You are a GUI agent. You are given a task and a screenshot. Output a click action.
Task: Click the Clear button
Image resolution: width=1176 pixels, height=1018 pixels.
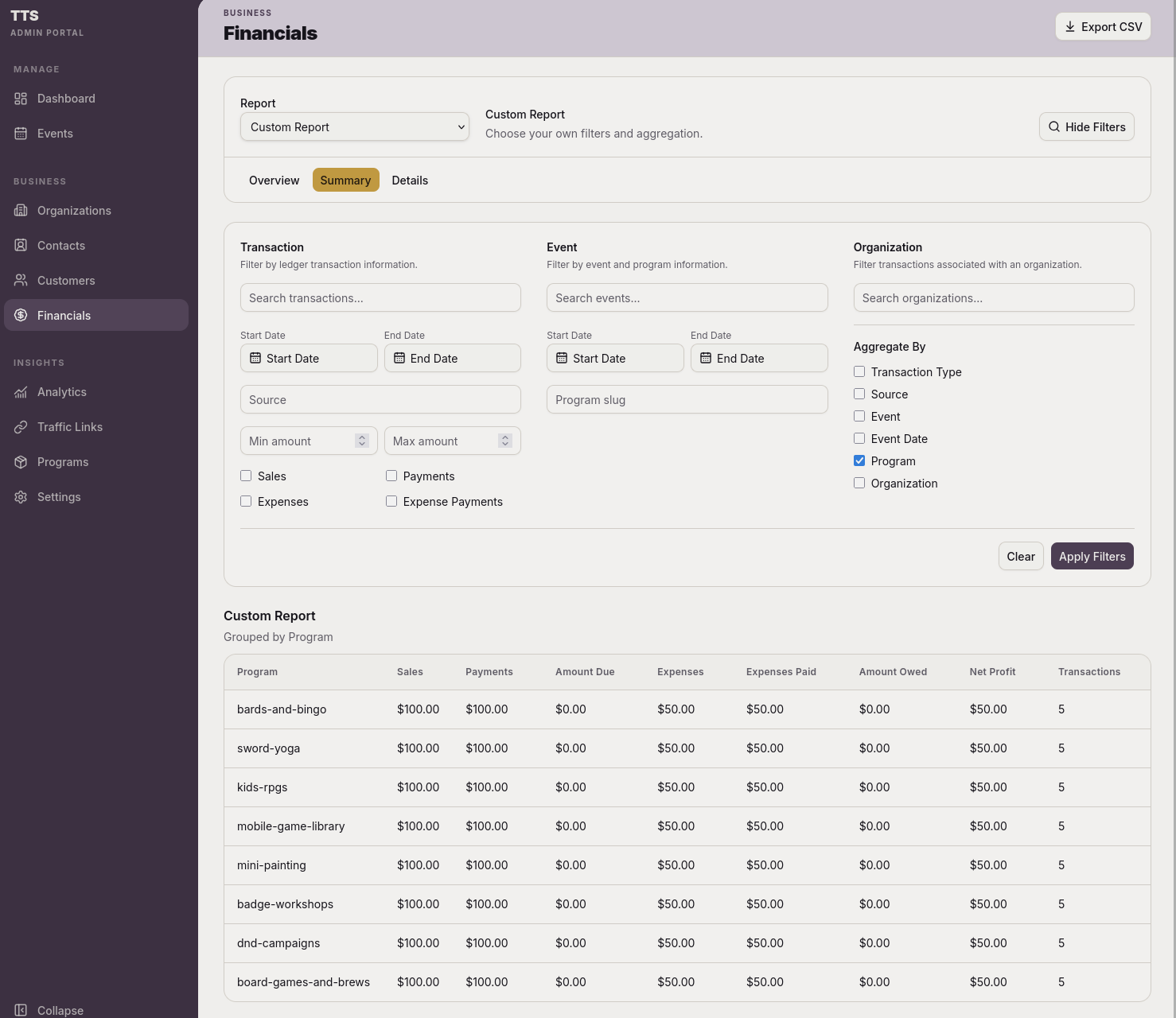(x=1021, y=557)
